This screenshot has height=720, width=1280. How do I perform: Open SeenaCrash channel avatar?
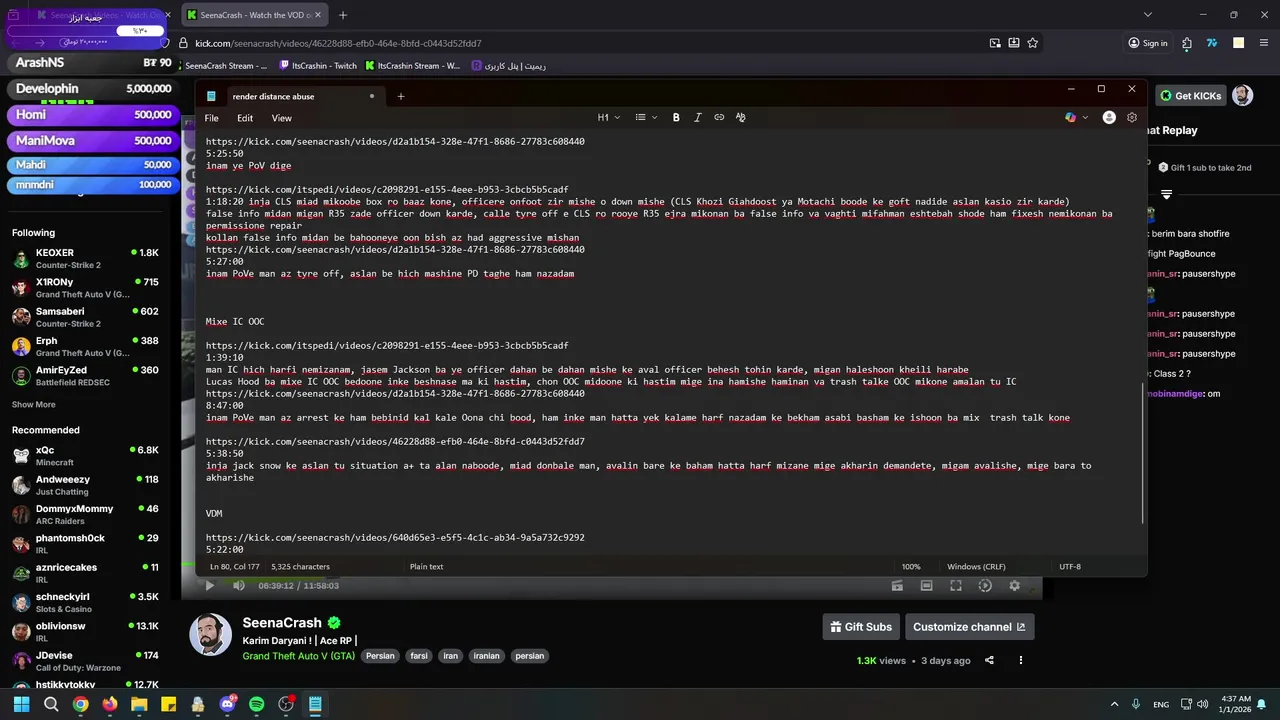(x=210, y=634)
